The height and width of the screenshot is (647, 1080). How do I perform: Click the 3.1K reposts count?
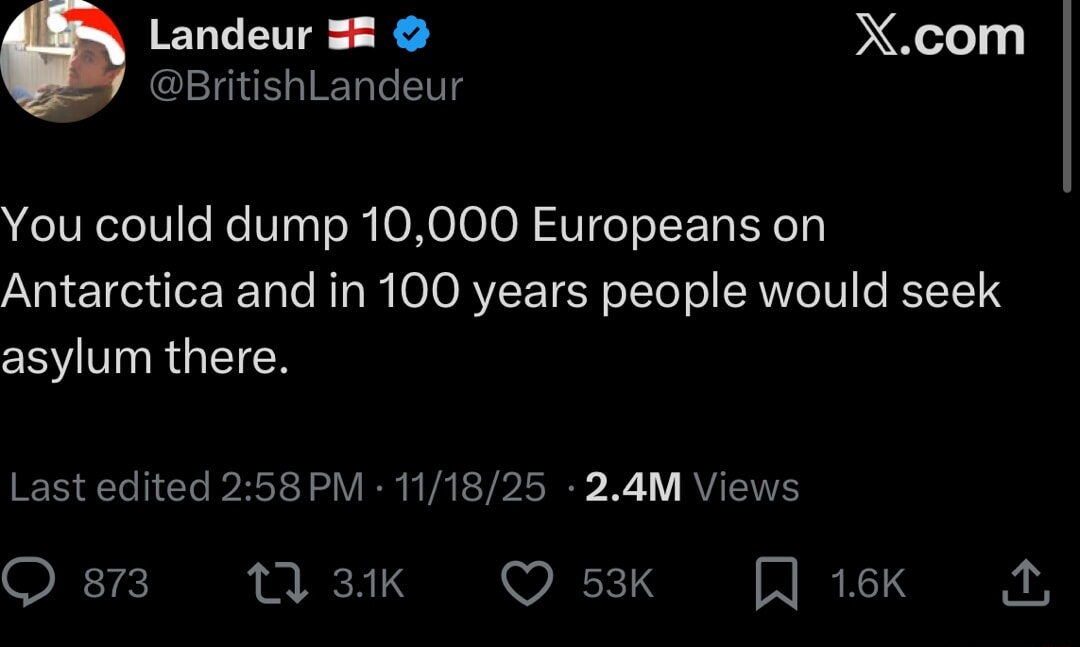[x=368, y=584]
